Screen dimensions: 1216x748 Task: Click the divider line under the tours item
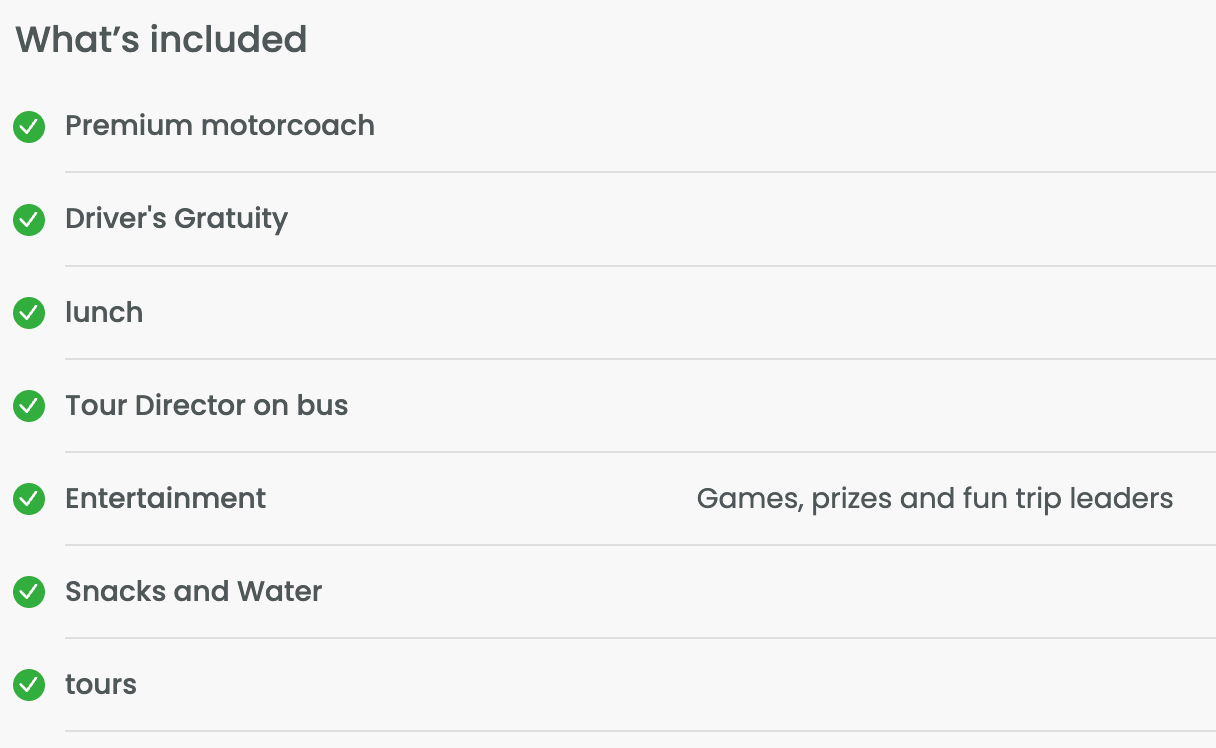coord(640,731)
